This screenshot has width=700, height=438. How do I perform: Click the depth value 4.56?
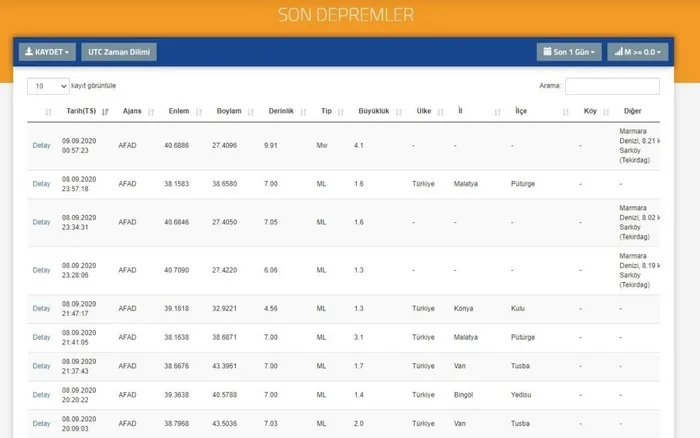[271, 309]
